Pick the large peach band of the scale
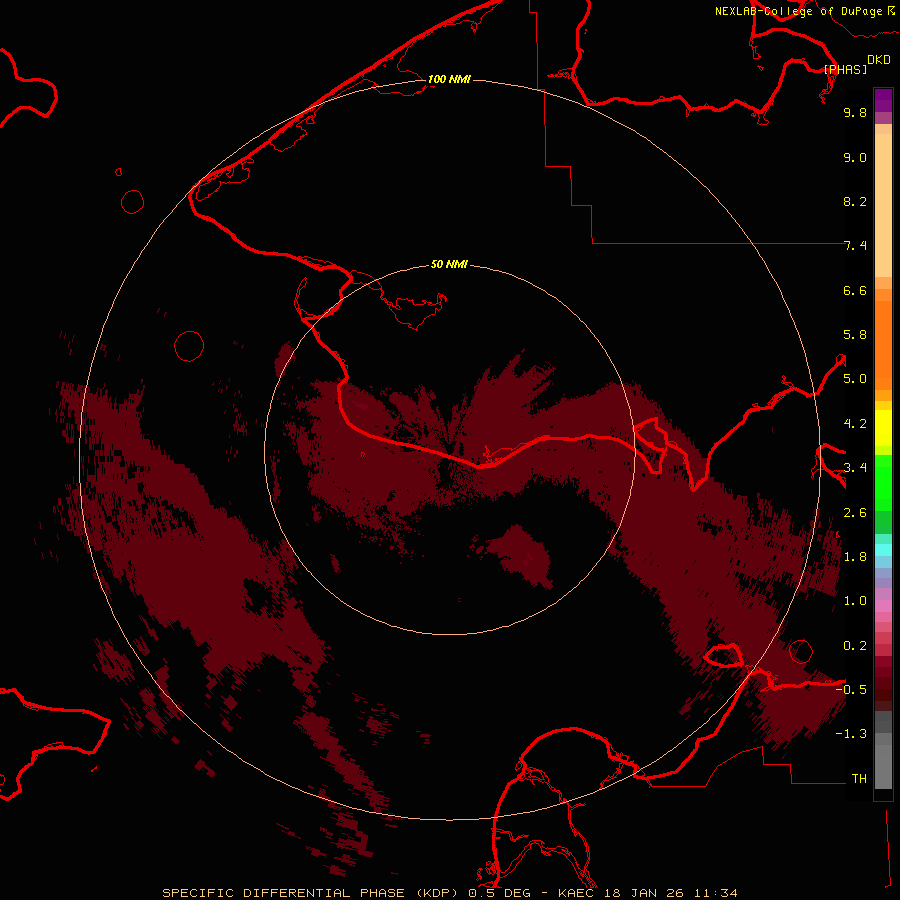 pos(883,205)
